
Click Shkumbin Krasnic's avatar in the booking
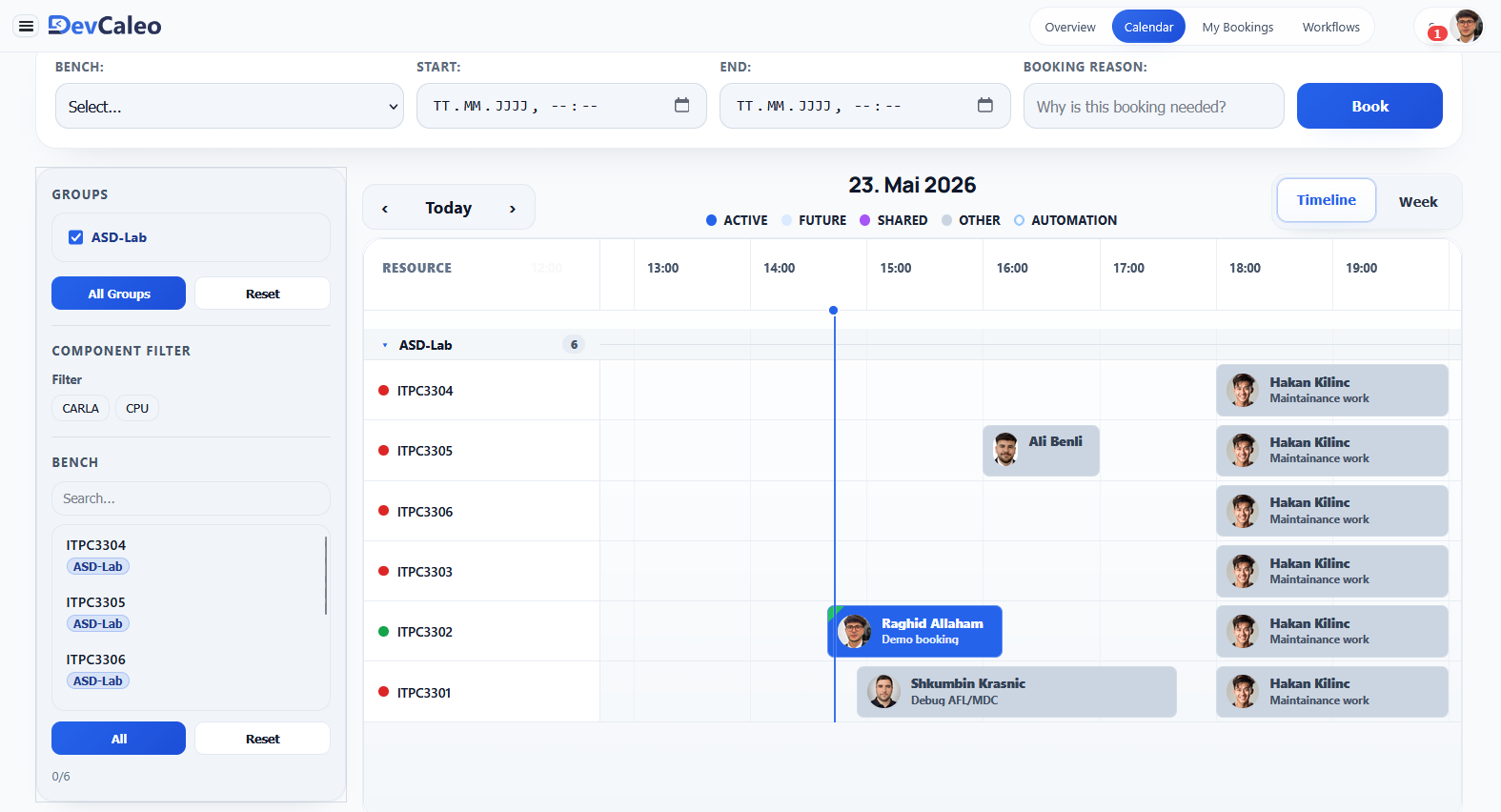pos(883,691)
